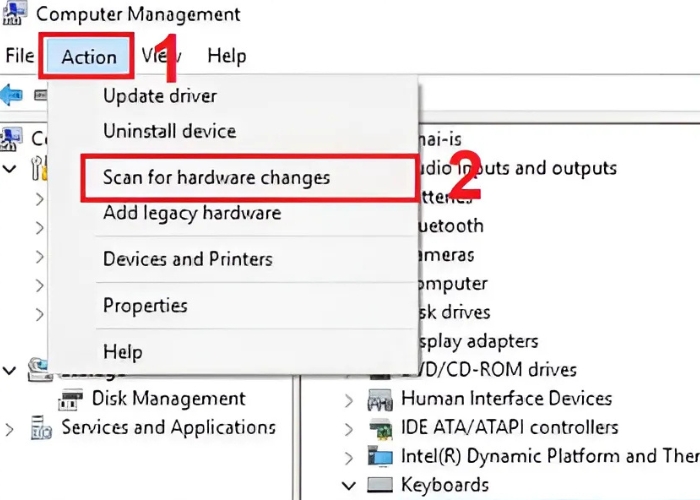Expand the IDE ATA/ATAPI controllers category
700x500 pixels.
(349, 429)
